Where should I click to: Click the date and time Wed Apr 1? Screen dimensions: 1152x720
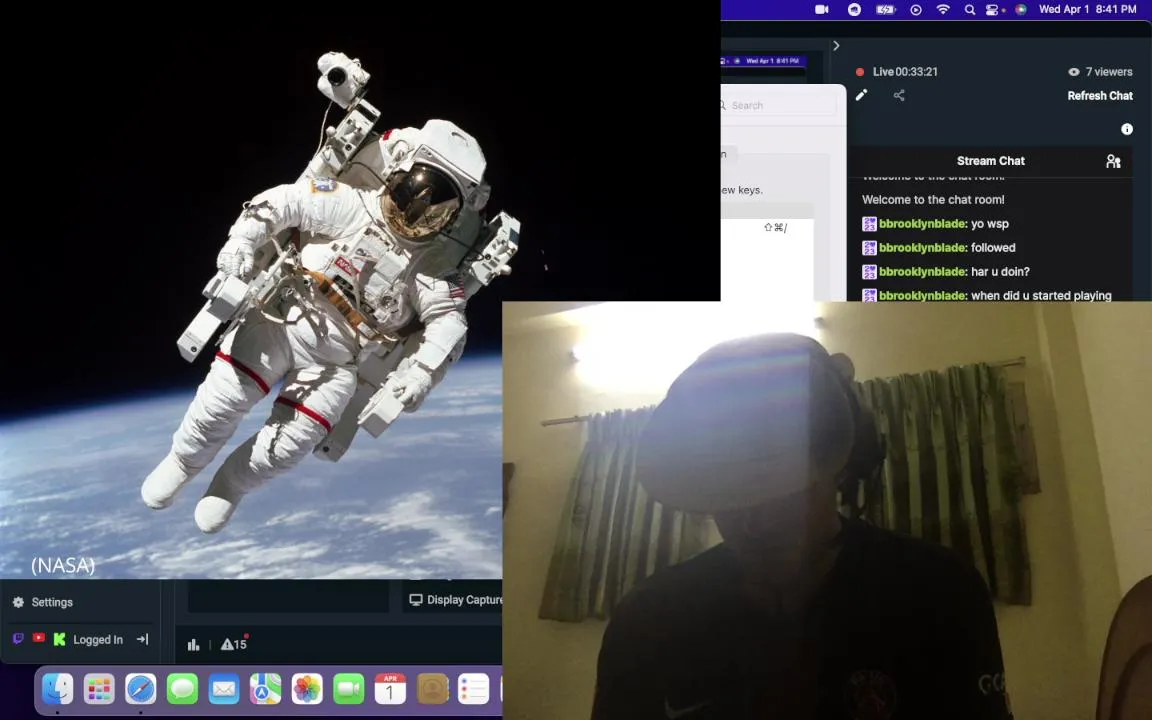[1087, 10]
